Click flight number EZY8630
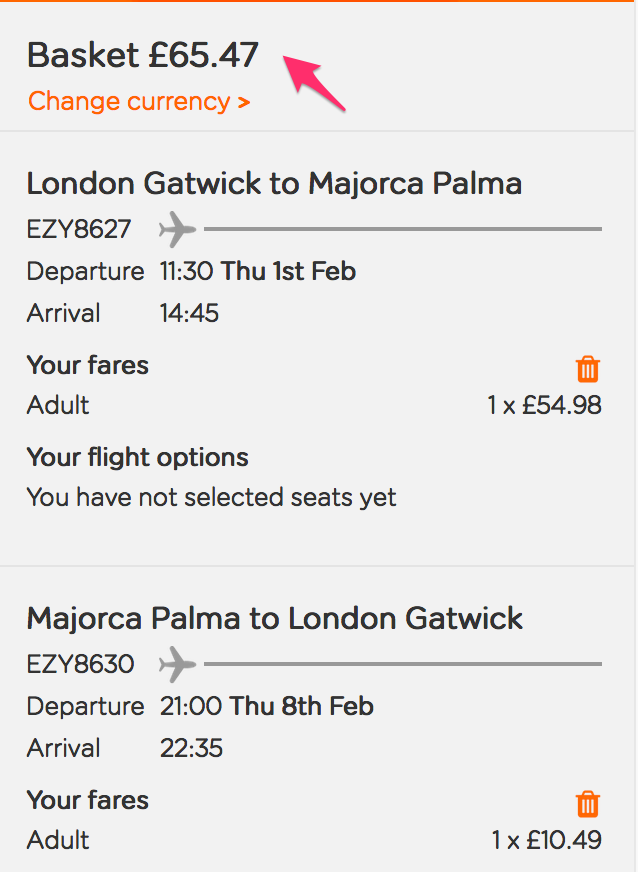This screenshot has width=638, height=872. click(x=80, y=663)
